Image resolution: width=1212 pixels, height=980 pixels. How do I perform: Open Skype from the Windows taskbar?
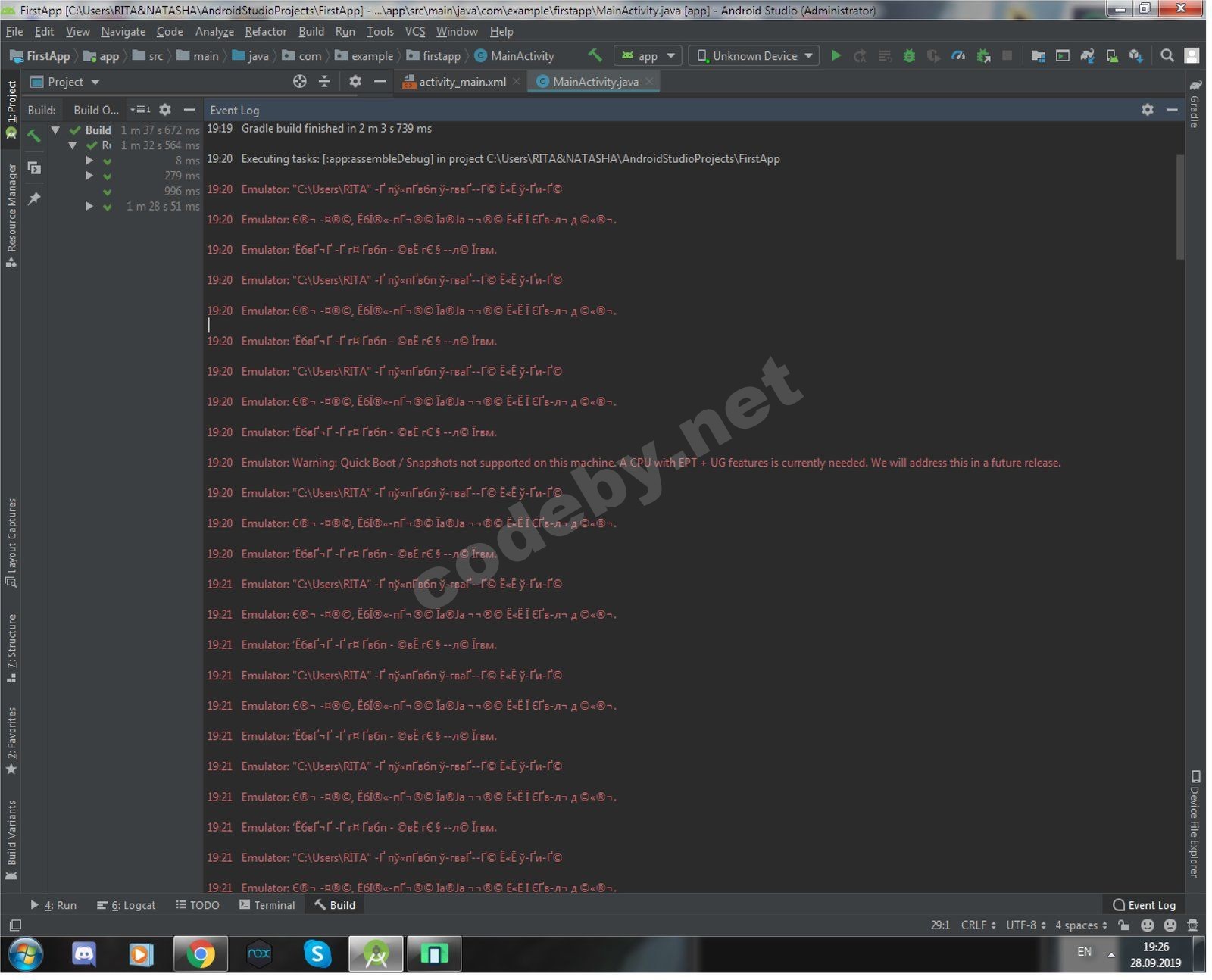(317, 955)
